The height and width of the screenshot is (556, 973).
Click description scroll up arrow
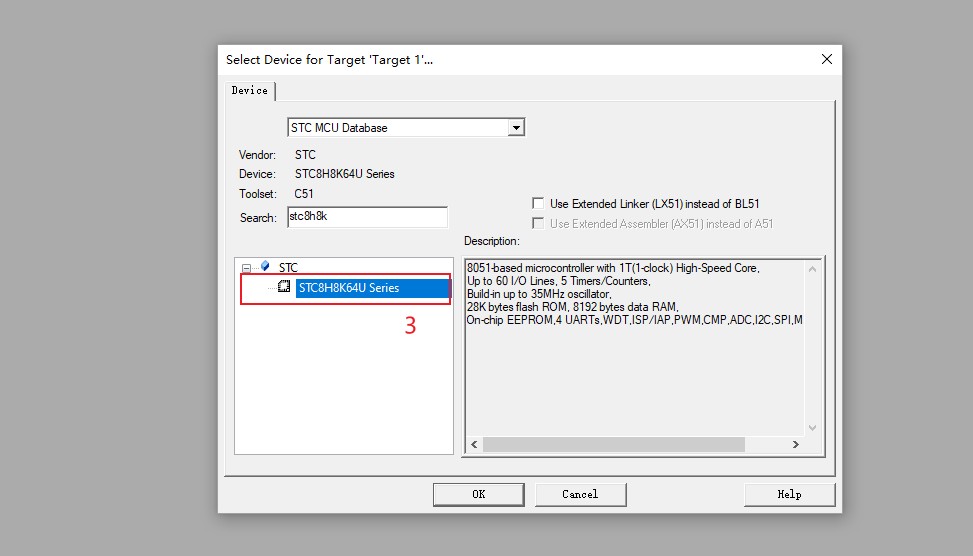pyautogui.click(x=812, y=269)
